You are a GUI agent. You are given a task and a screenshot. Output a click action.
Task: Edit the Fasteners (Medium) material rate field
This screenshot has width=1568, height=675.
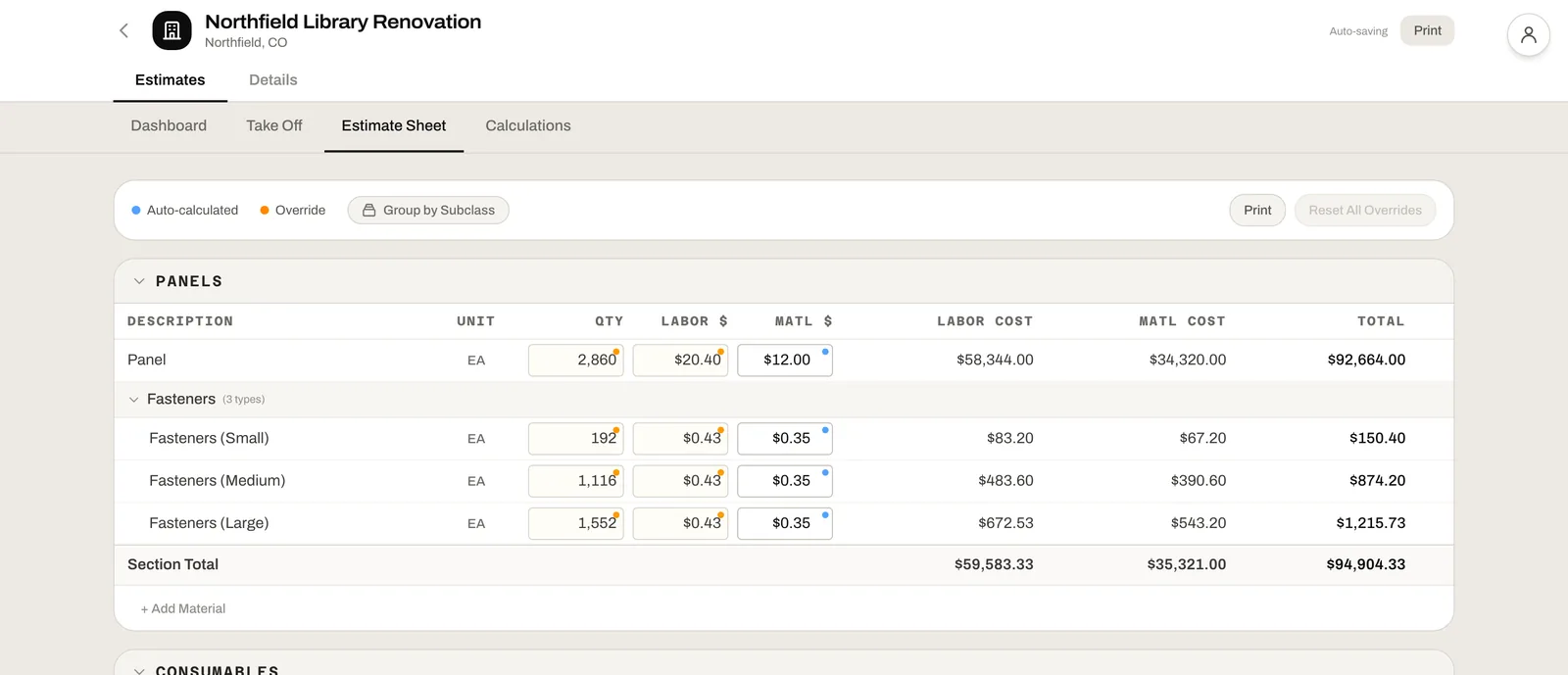[x=785, y=481]
